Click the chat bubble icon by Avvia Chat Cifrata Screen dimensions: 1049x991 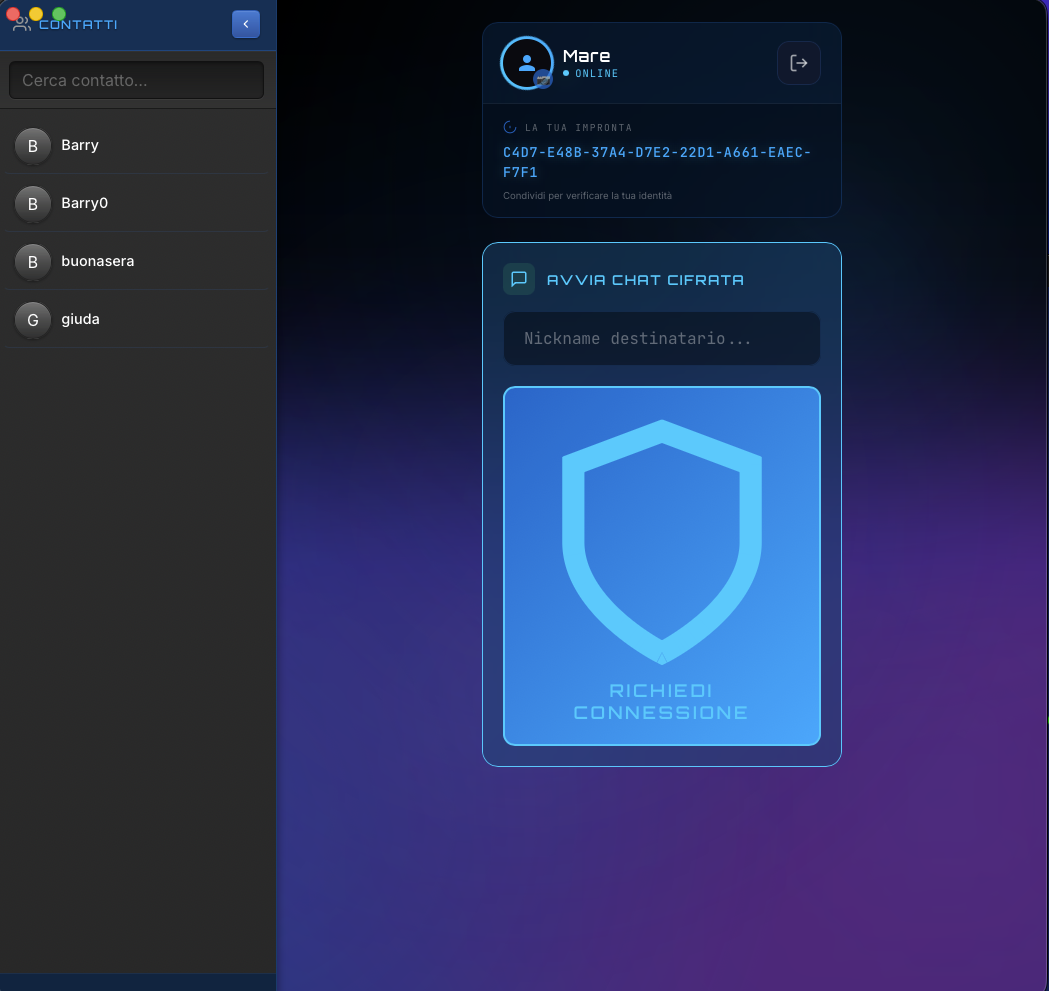[519, 279]
